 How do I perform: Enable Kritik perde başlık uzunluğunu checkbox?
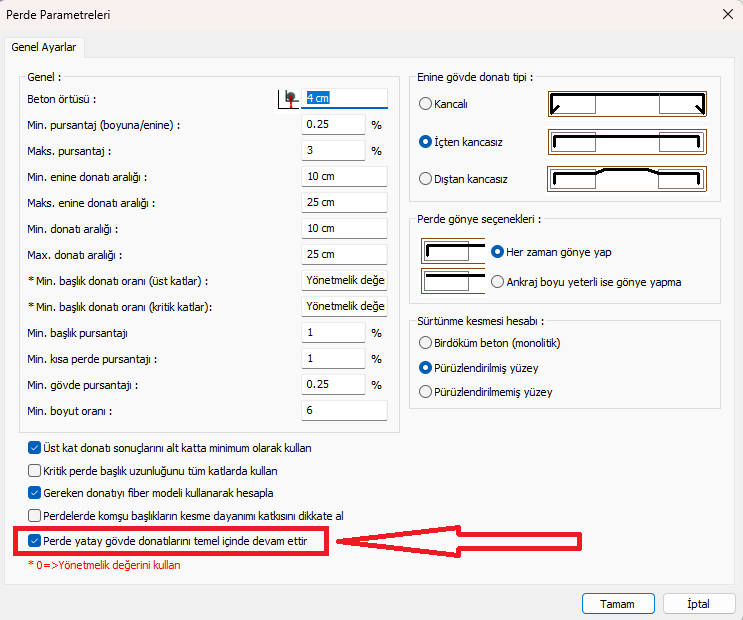click(35, 470)
